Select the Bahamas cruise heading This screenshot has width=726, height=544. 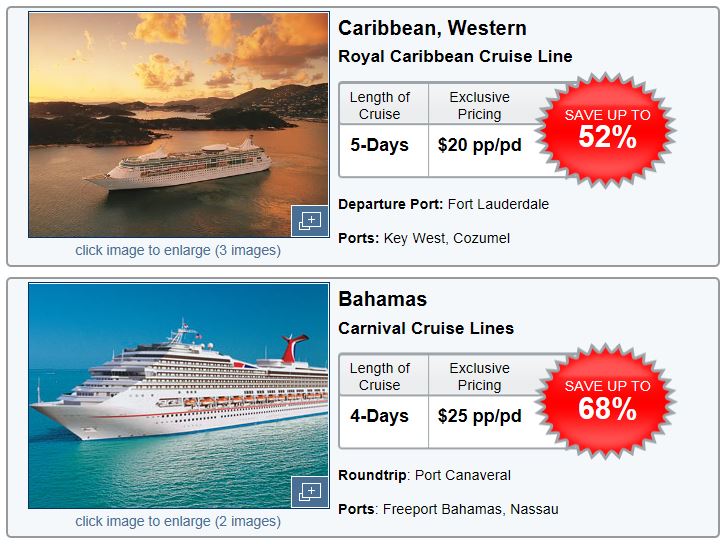(x=382, y=299)
